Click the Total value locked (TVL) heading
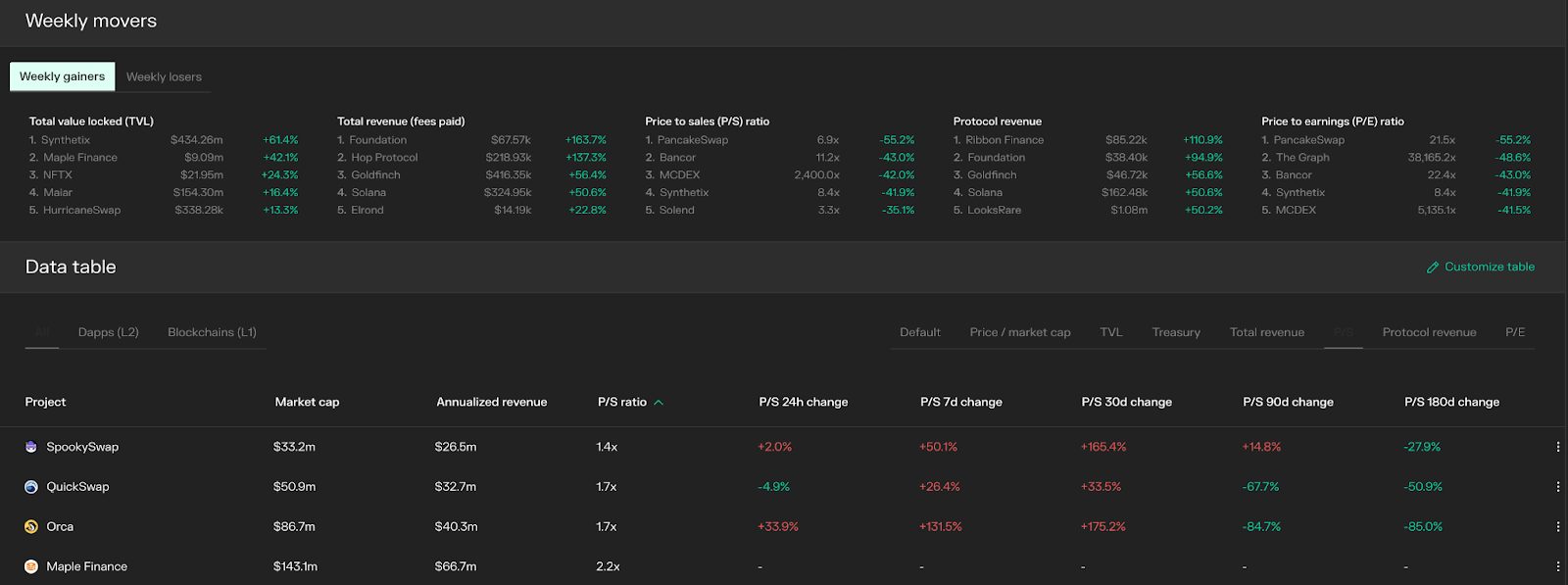The width and height of the screenshot is (1568, 585). 91,122
